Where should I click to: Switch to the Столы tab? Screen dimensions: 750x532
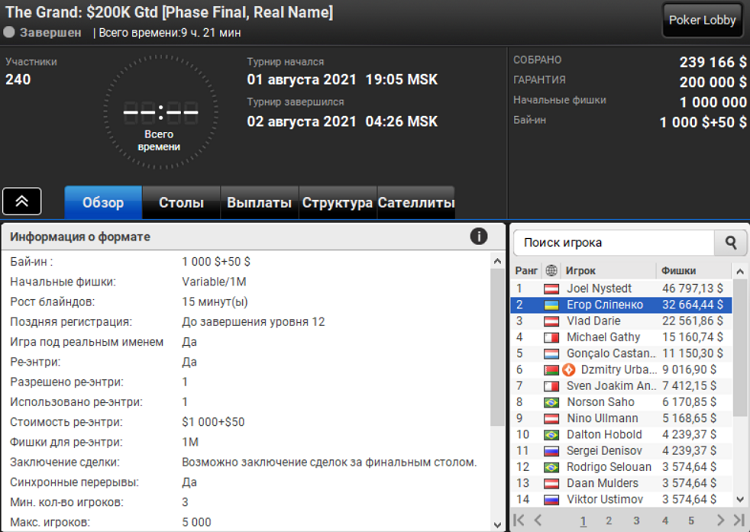[181, 203]
